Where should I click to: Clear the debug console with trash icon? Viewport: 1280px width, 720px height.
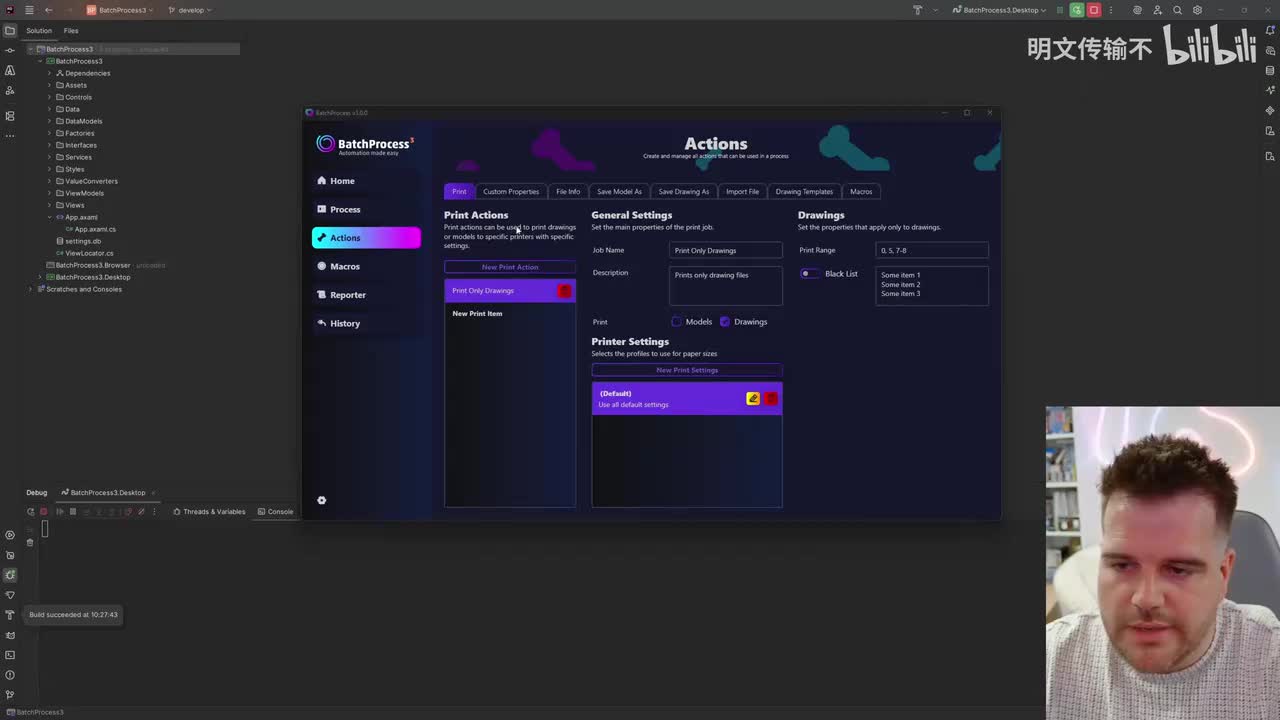point(30,542)
